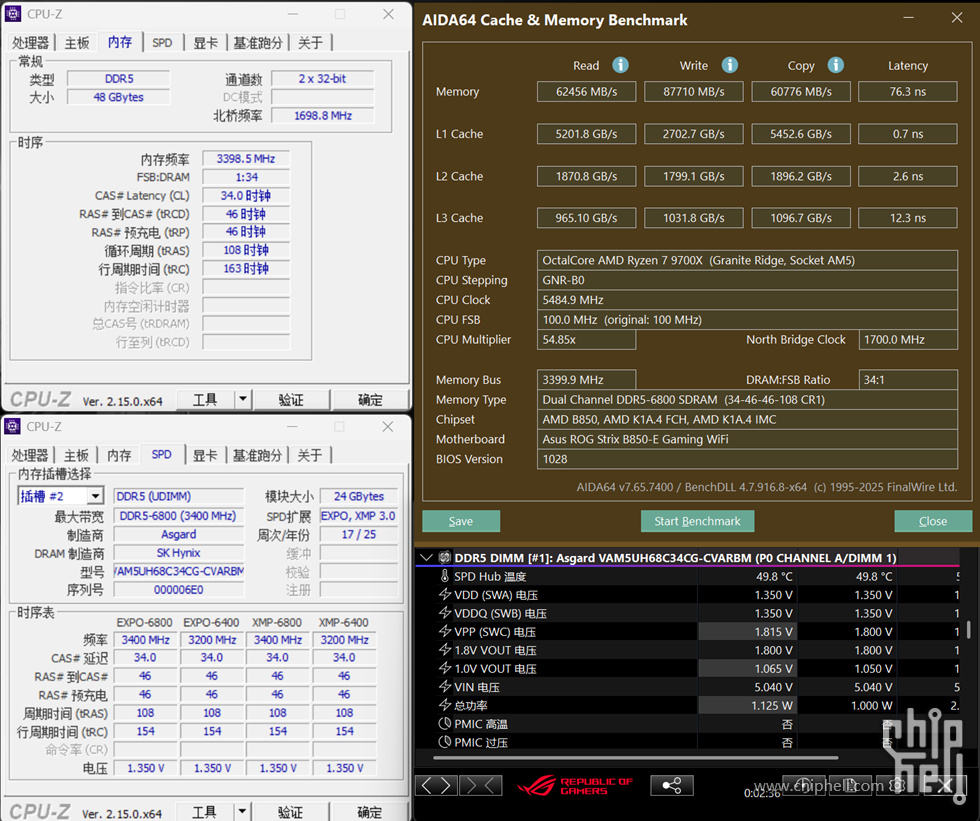Open 显卡 tab in bottom CPU-Z window

tap(205, 455)
